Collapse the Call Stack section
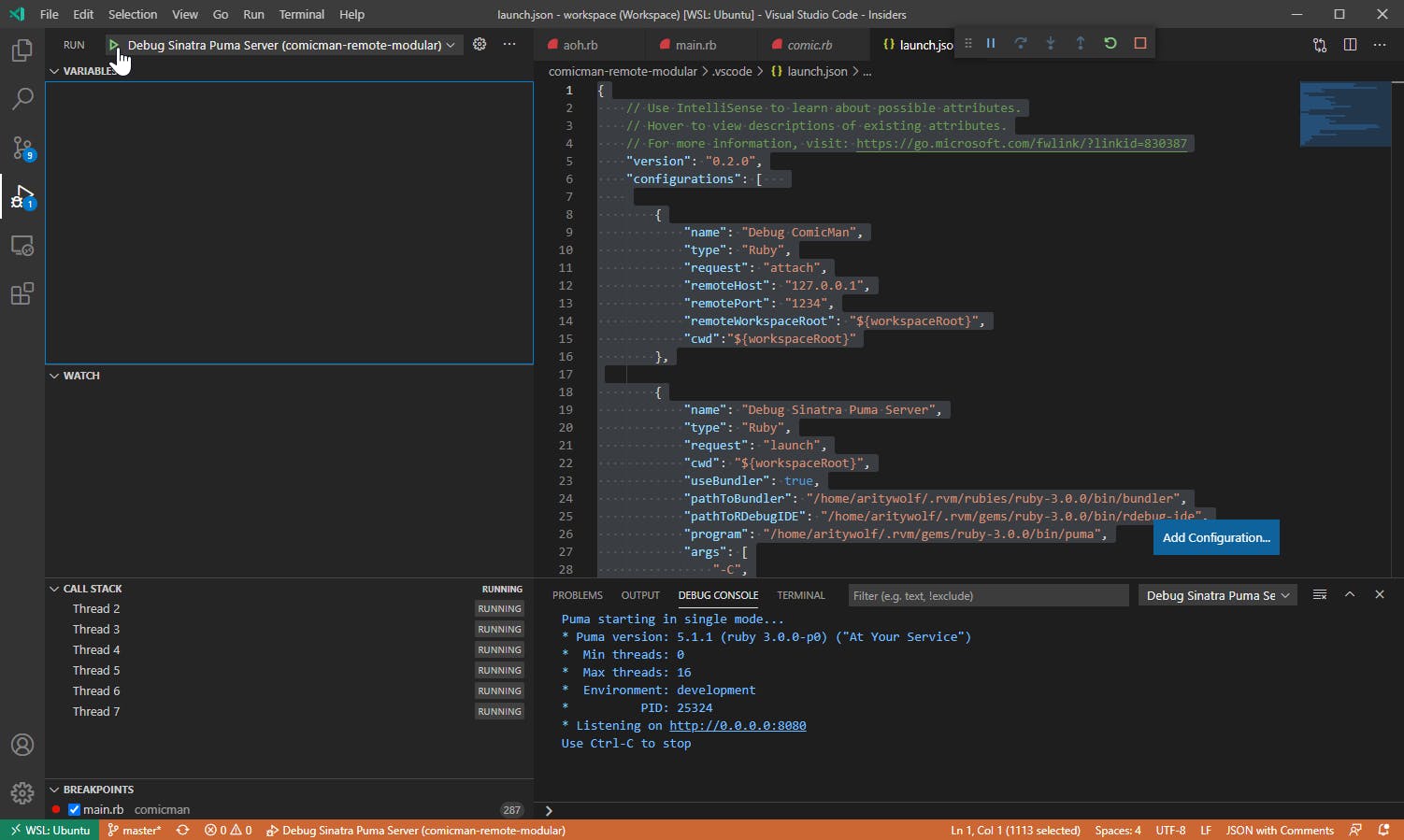Viewport: 1404px width, 840px height. pos(54,589)
